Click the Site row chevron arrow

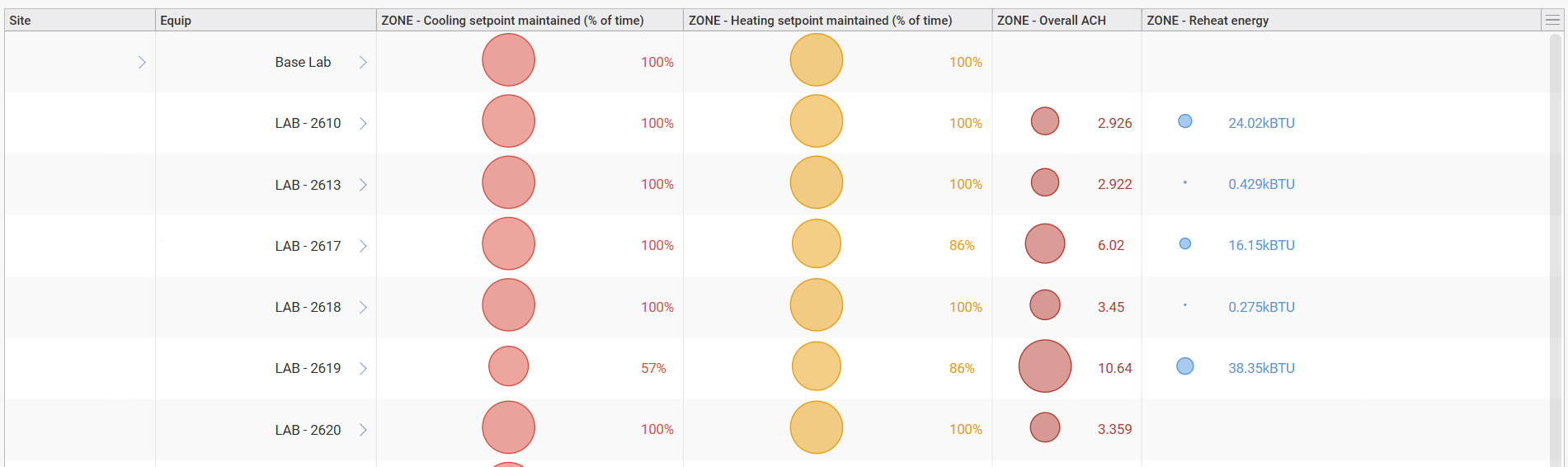point(142,62)
